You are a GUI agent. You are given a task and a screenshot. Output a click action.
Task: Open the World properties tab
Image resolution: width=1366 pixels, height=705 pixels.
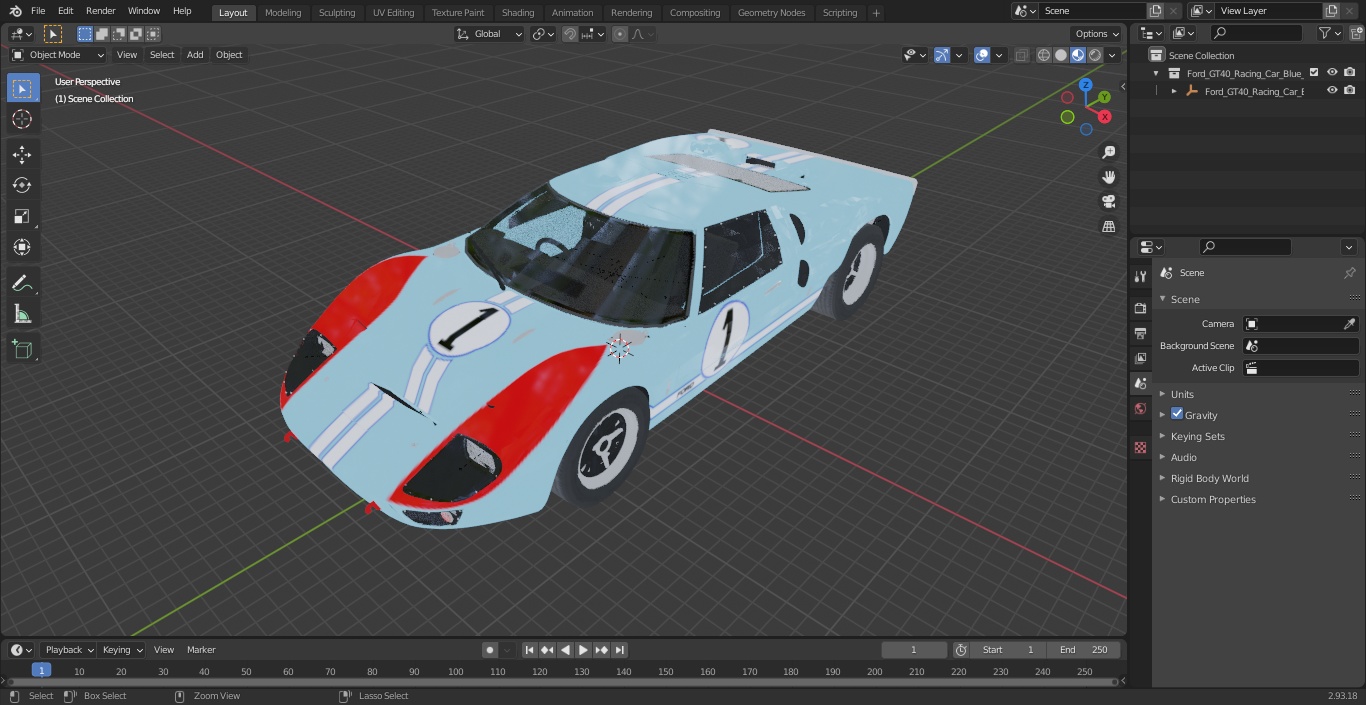(1140, 408)
